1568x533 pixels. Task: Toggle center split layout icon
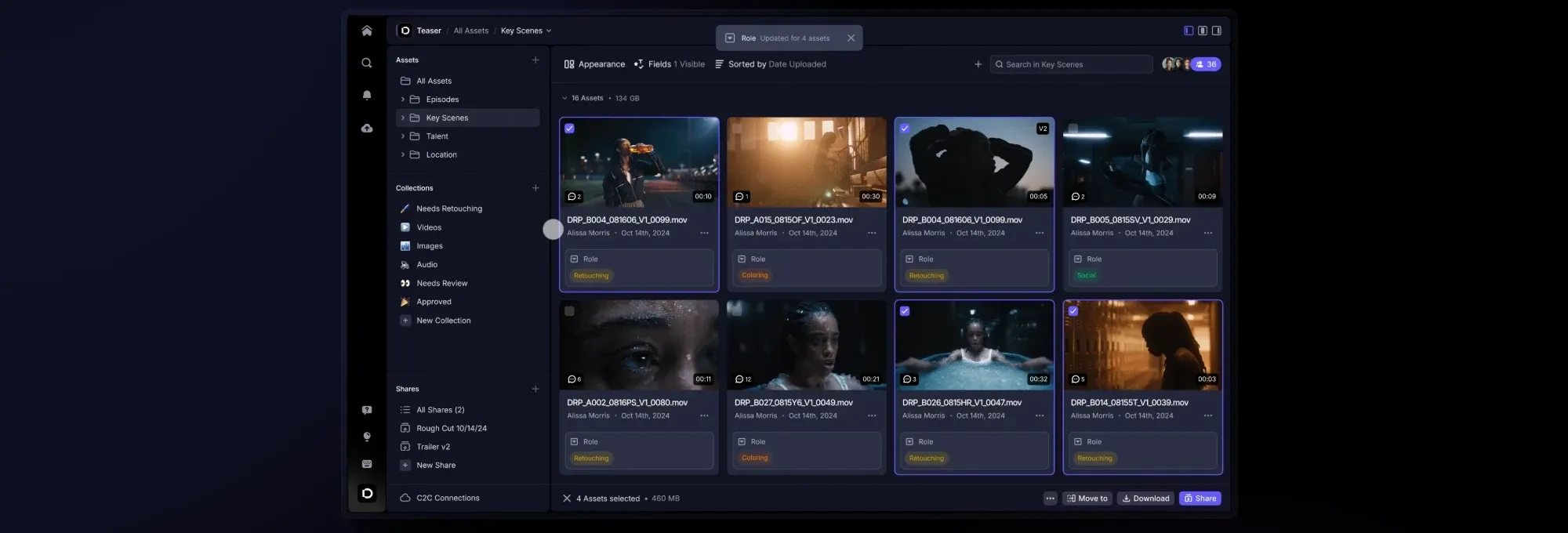point(1203,31)
